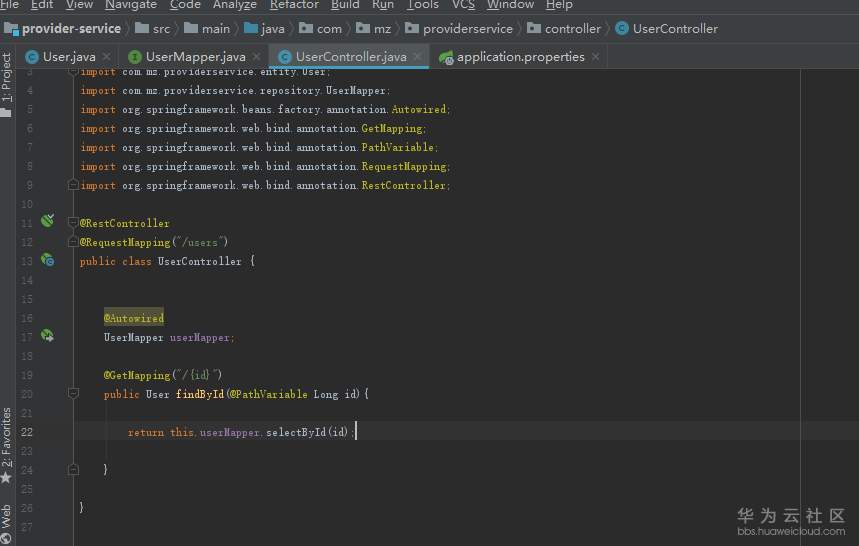Collapse the findById method fold marker
The width and height of the screenshot is (859, 546).
pyautogui.click(x=73, y=394)
